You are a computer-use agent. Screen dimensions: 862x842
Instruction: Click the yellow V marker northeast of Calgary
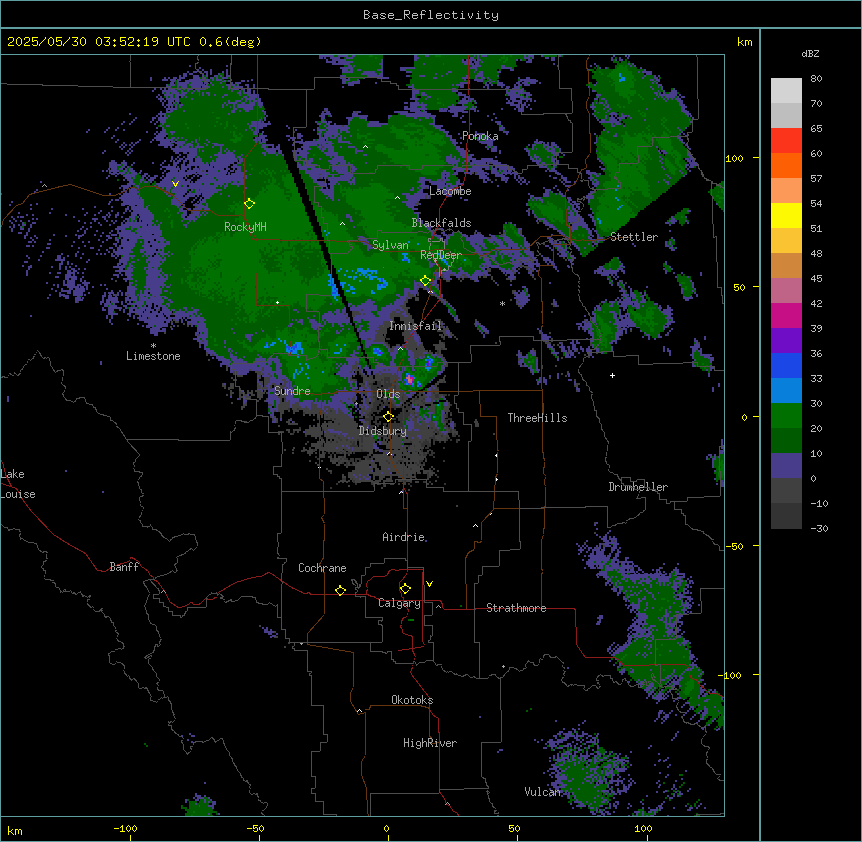click(429, 584)
